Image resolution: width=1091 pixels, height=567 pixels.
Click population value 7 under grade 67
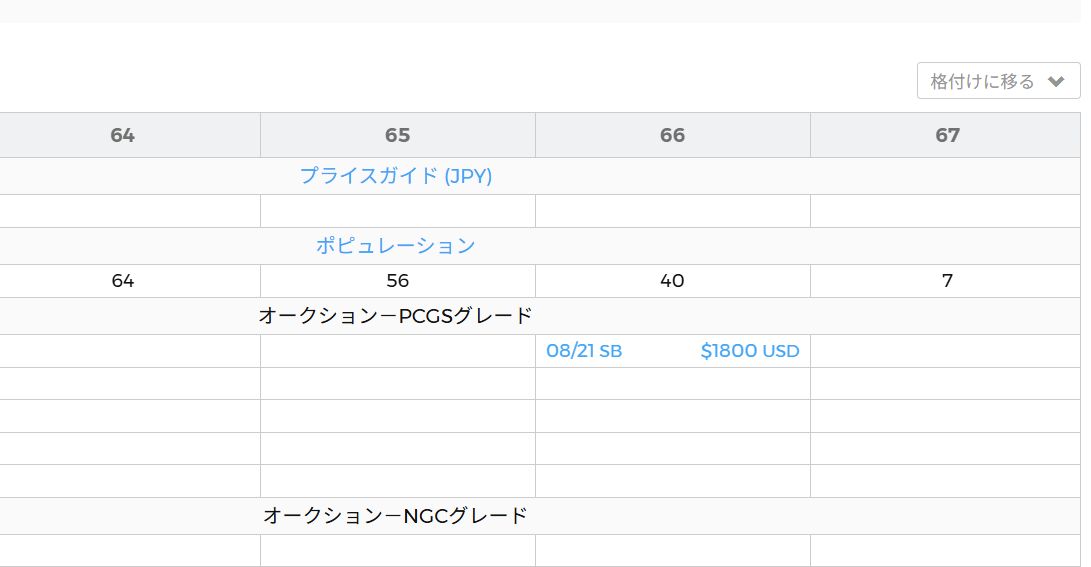tap(947, 281)
